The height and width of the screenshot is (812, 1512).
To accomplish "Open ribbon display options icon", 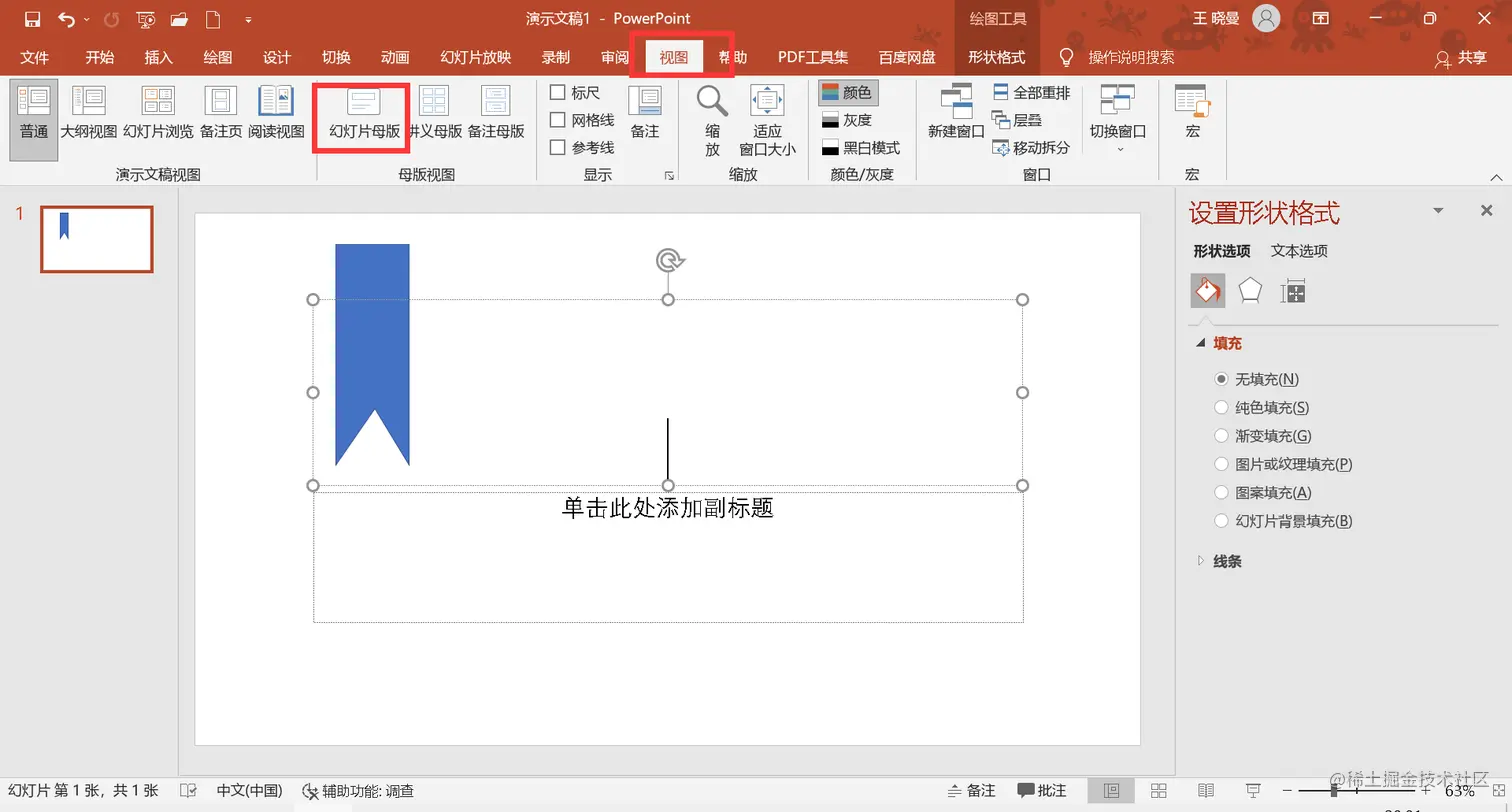I will 1321,19.
